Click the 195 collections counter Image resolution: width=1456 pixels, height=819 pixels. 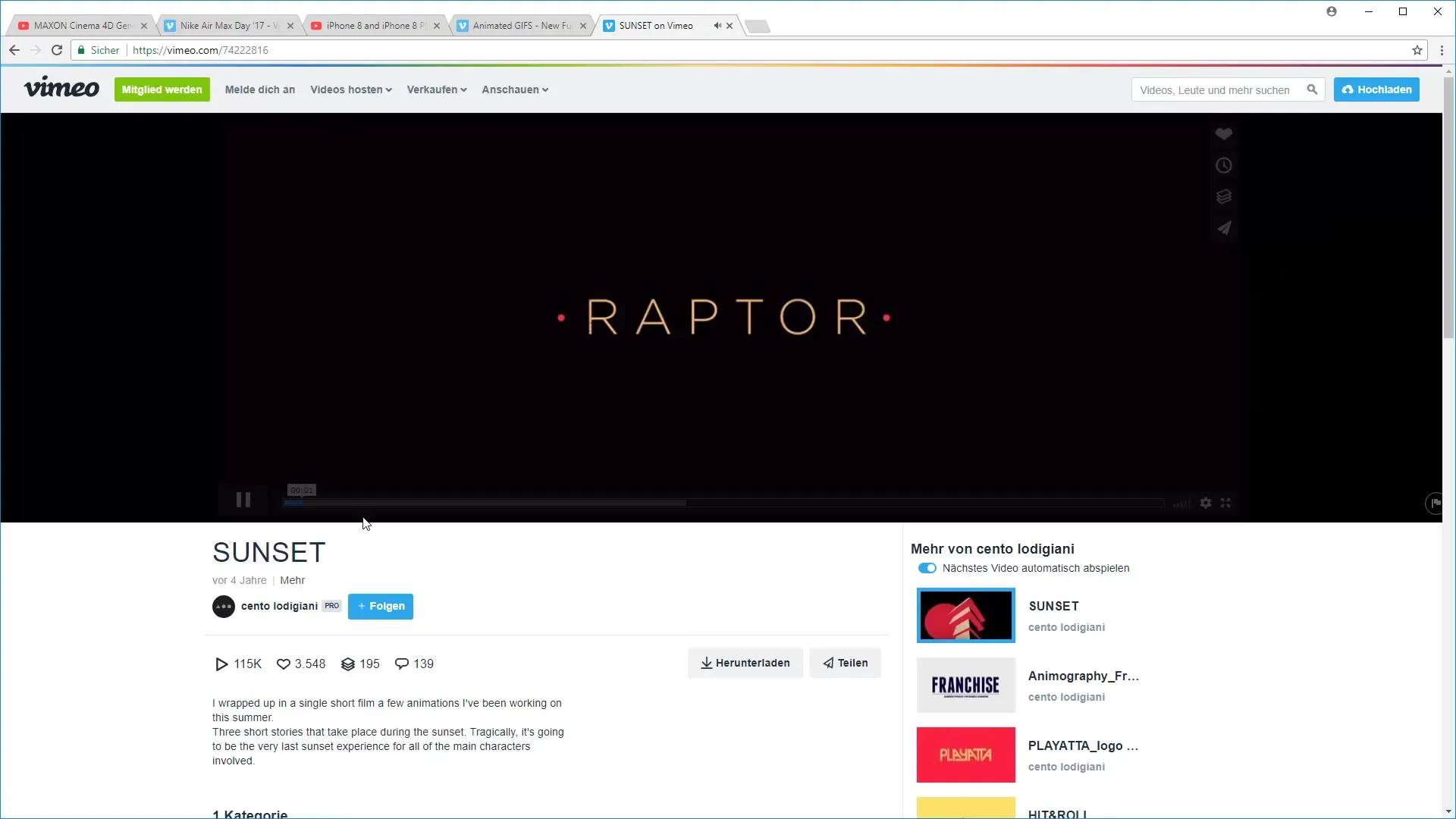click(x=360, y=664)
